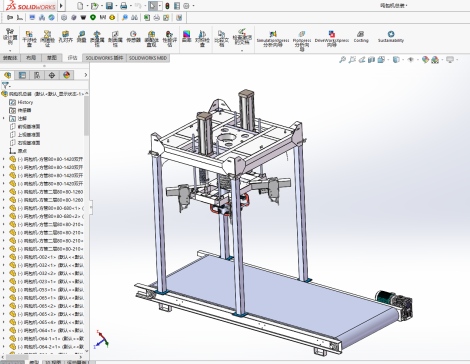470x364 pixels.
Task: Run the 性能评估 performance evaluation tool
Action: coord(169,39)
